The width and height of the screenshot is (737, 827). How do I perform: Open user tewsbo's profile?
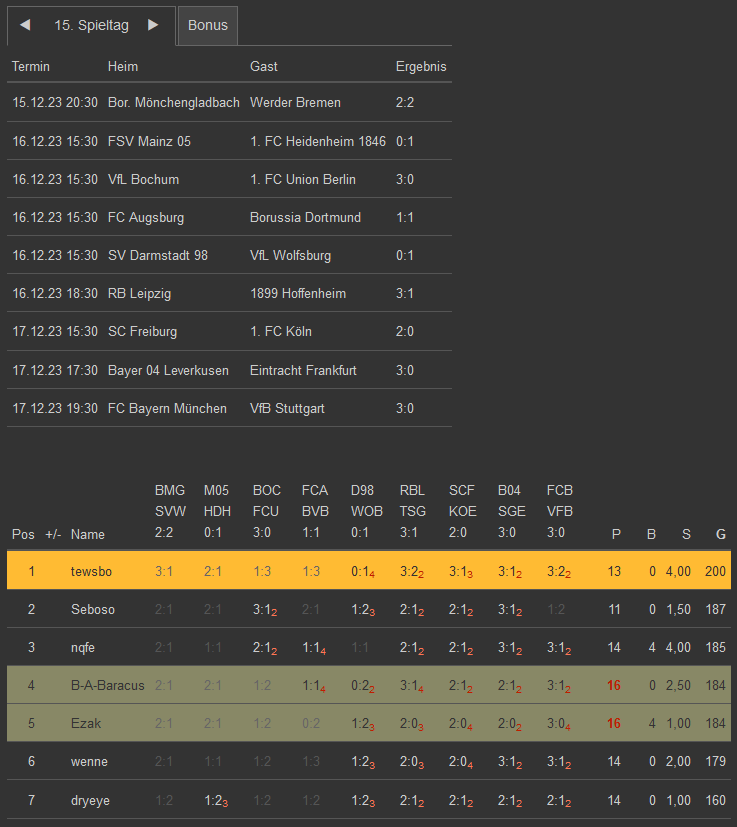(x=92, y=571)
